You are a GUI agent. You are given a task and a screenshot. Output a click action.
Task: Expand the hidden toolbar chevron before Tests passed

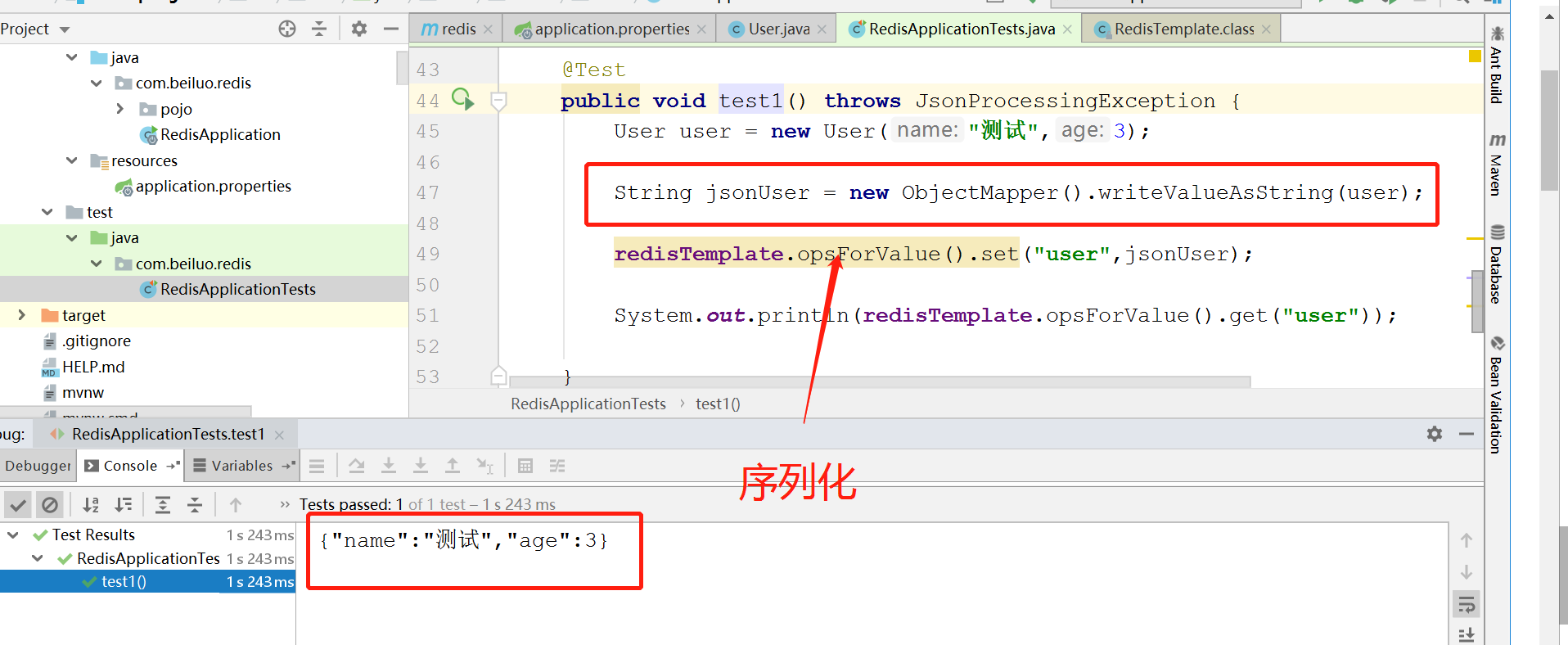coord(285,504)
